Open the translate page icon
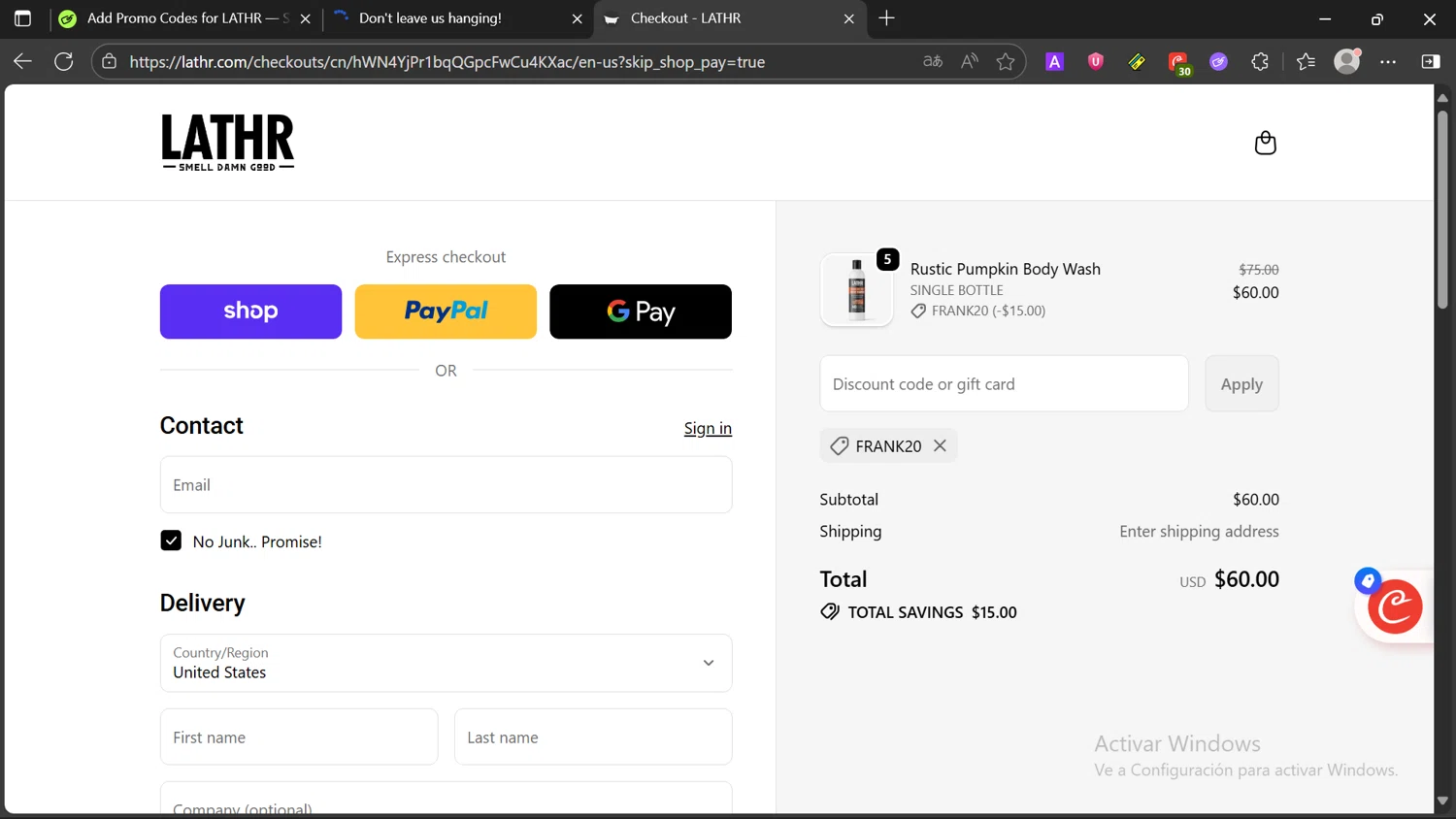This screenshot has height=819, width=1456. click(933, 61)
